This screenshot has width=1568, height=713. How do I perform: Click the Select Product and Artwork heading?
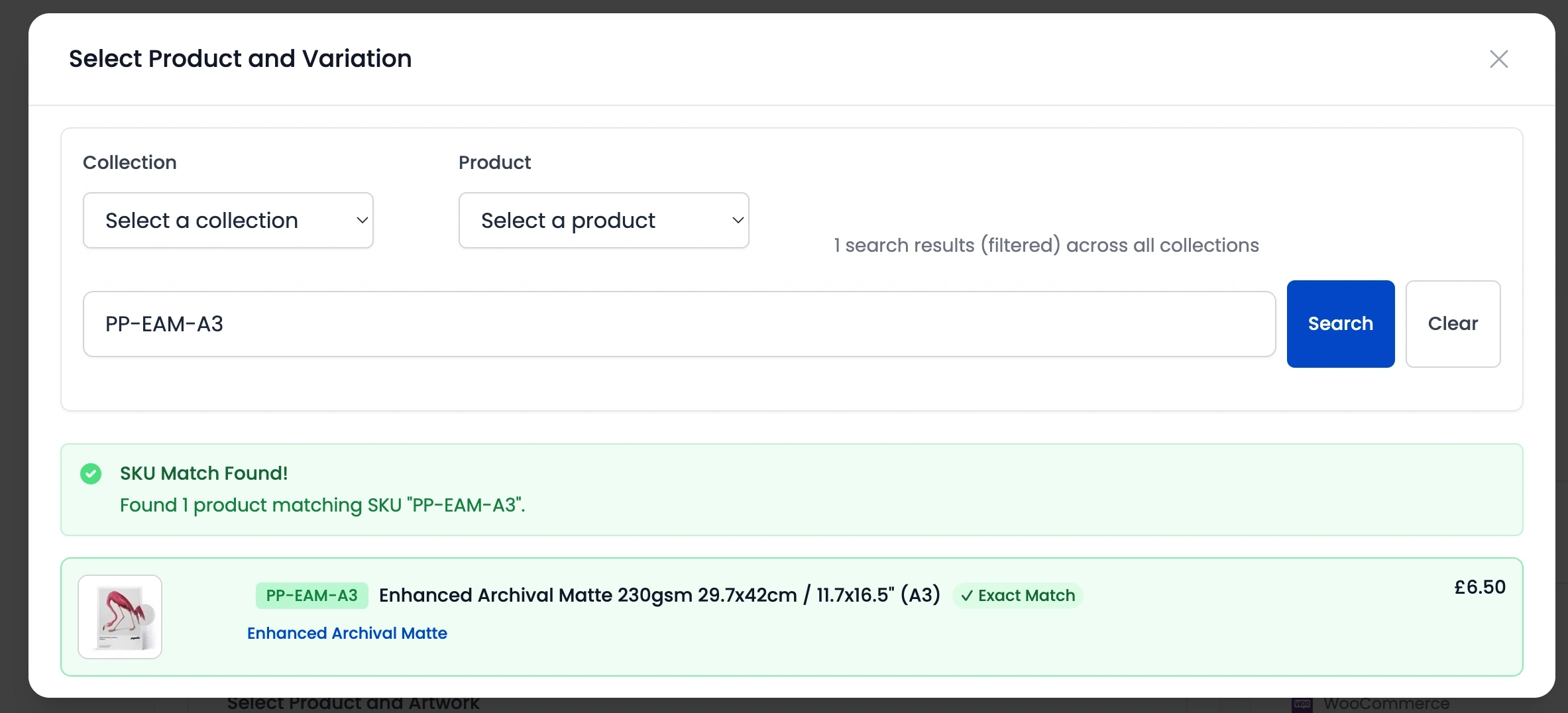(x=353, y=703)
